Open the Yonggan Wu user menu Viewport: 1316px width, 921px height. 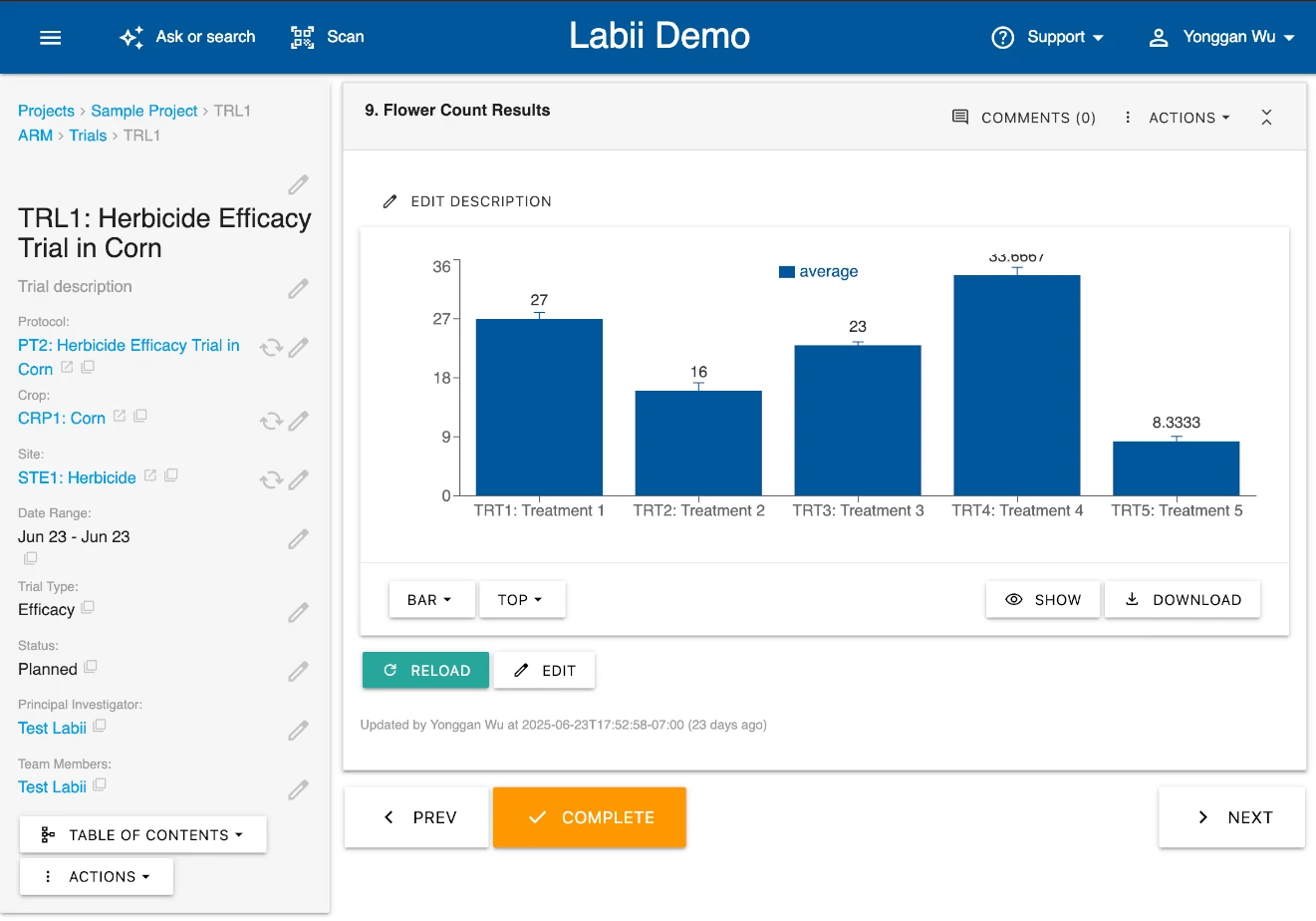(x=1221, y=37)
